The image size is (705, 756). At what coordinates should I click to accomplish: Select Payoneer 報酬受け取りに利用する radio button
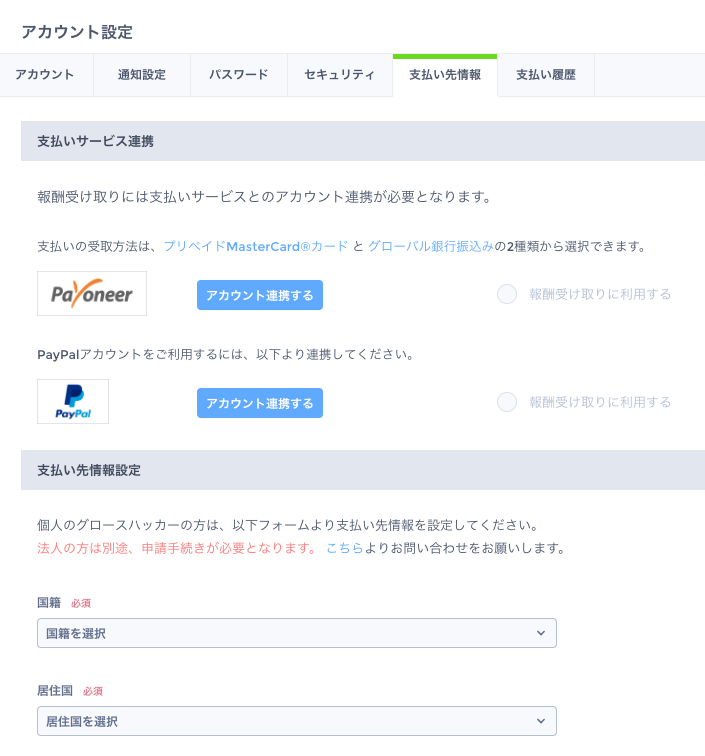(507, 294)
